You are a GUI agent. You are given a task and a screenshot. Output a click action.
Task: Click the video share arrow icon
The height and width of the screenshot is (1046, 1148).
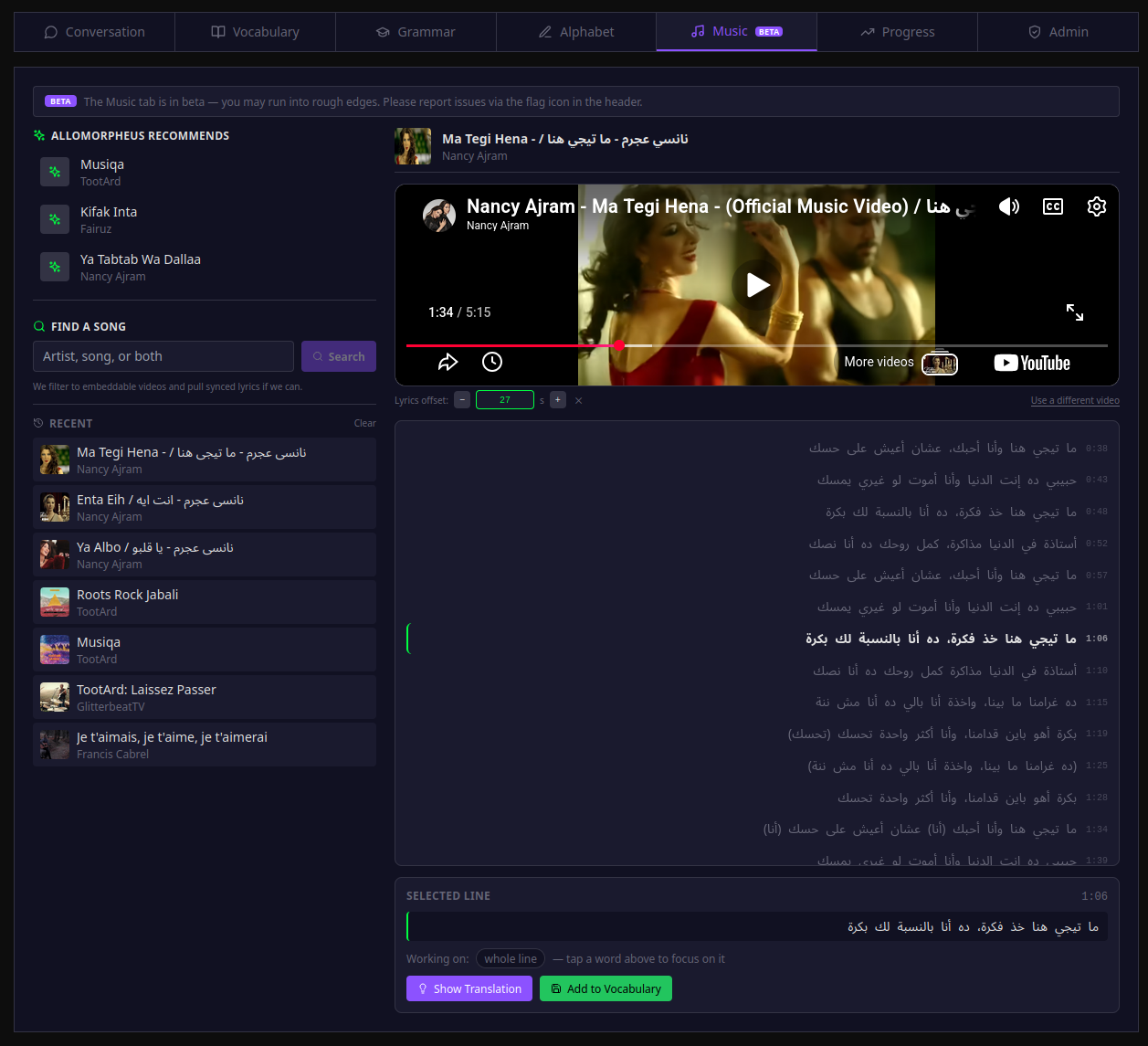(448, 362)
